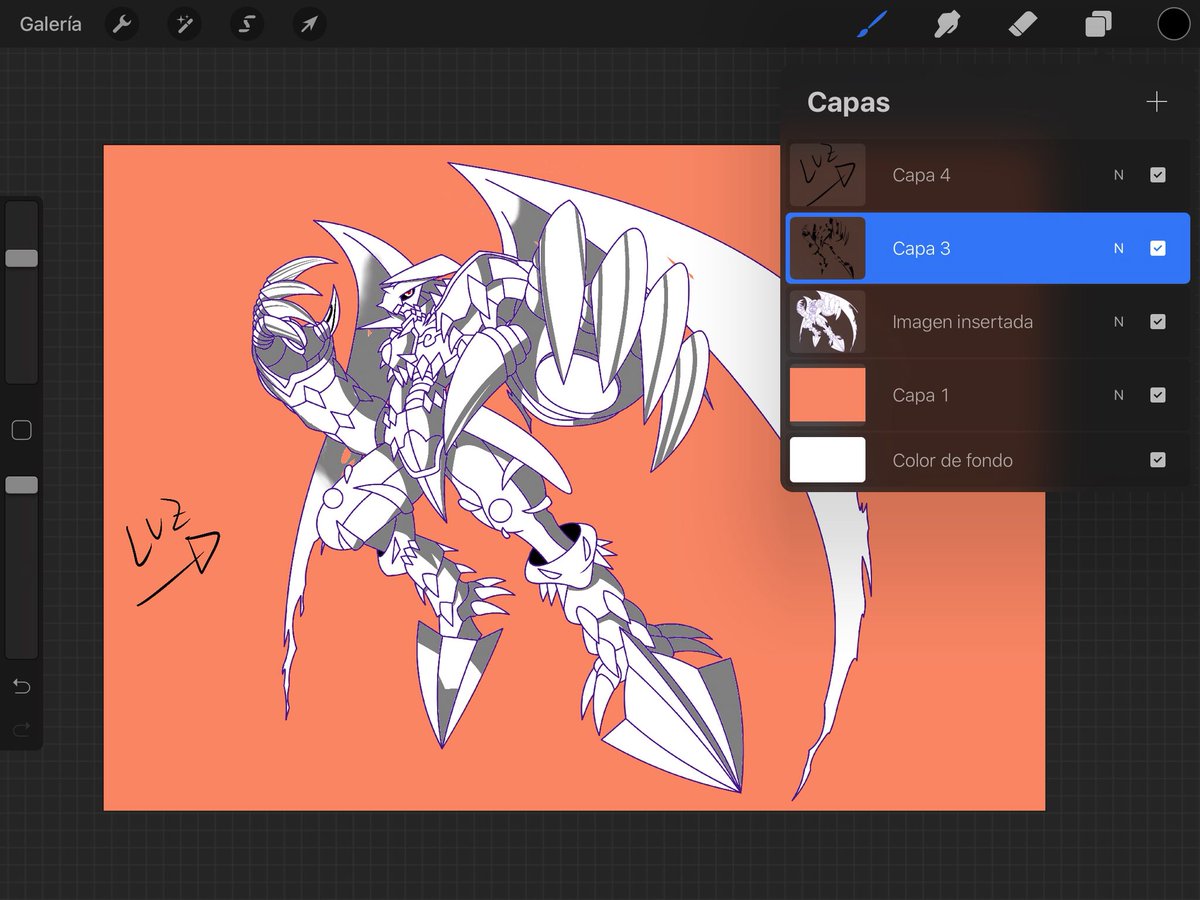Select the Smudge tool
This screenshot has width=1200, height=900.
point(947,24)
